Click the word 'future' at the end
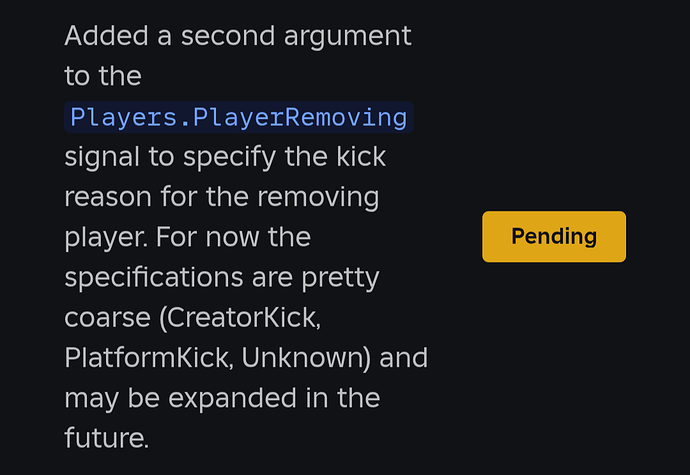Screen dimensions: 690x475 [104, 437]
